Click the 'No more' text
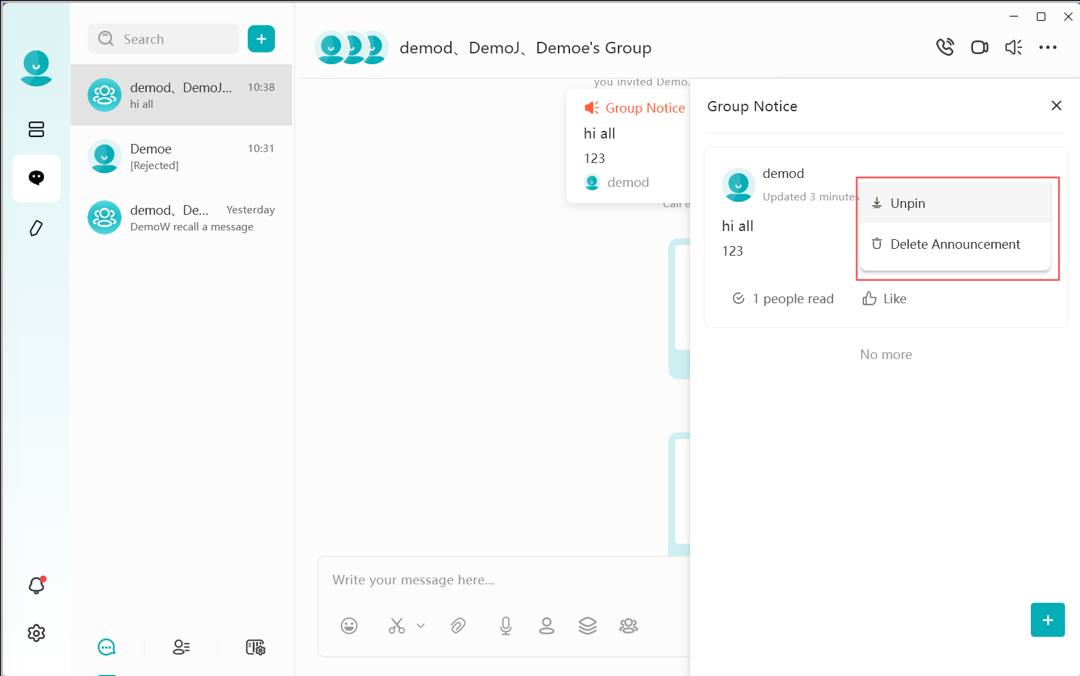The height and width of the screenshot is (676, 1080). pyautogui.click(x=886, y=354)
